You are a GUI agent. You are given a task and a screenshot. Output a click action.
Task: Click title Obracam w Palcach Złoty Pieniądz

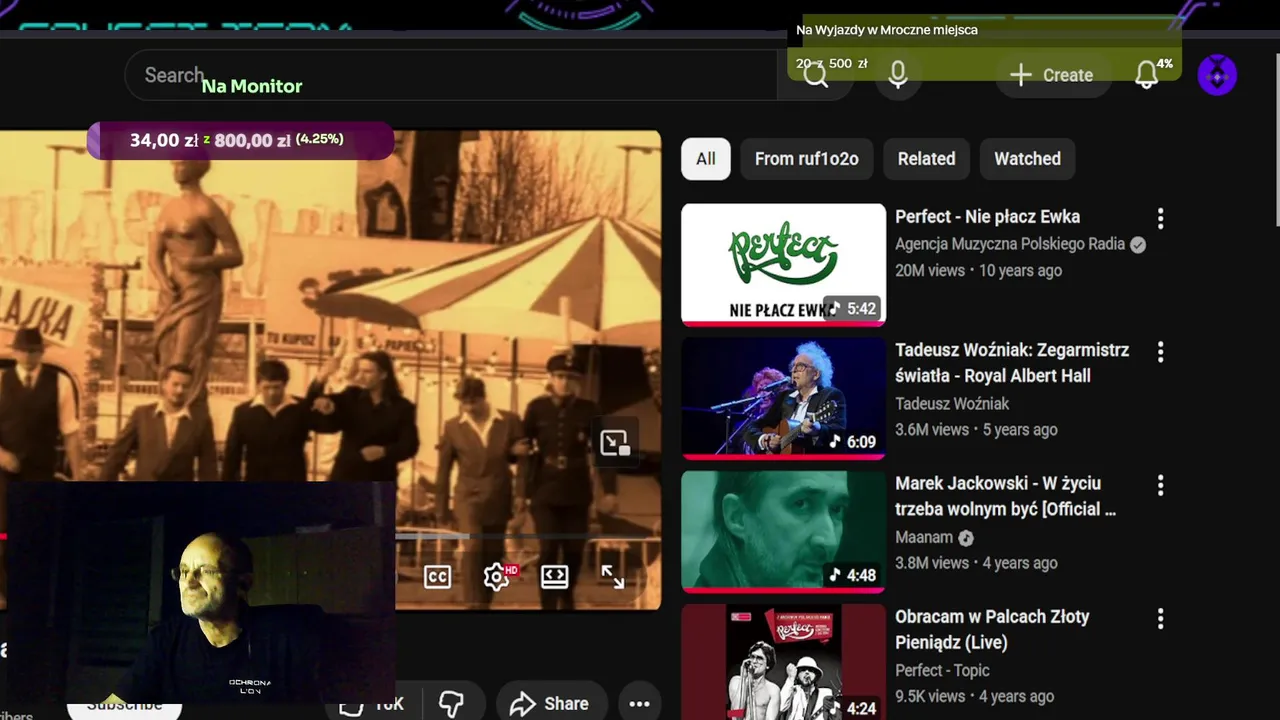992,629
